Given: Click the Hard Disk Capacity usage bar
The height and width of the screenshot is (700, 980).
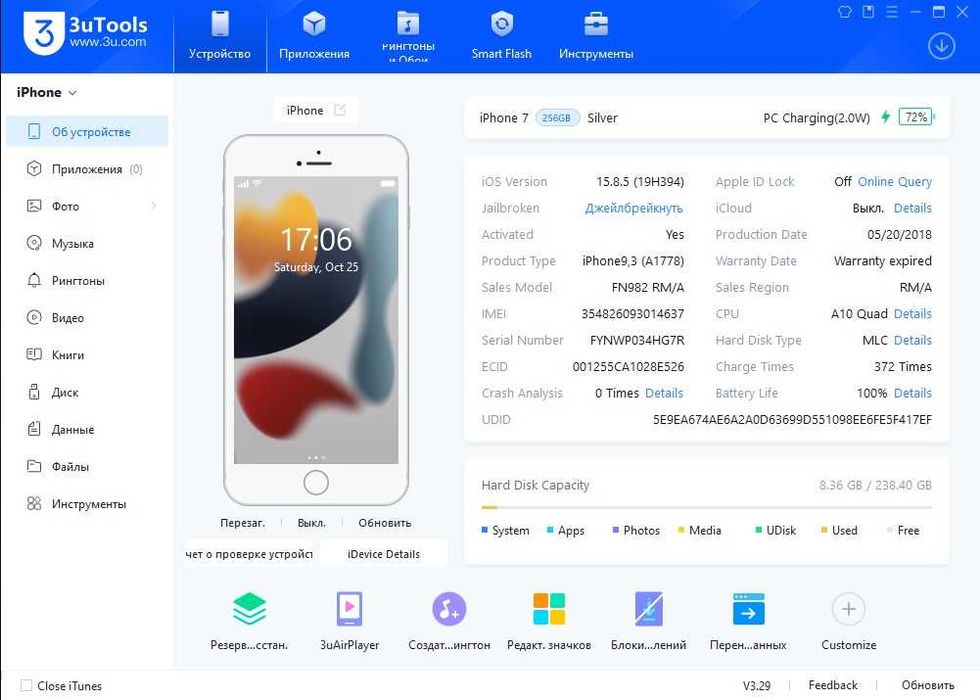Looking at the screenshot, I should point(706,508).
